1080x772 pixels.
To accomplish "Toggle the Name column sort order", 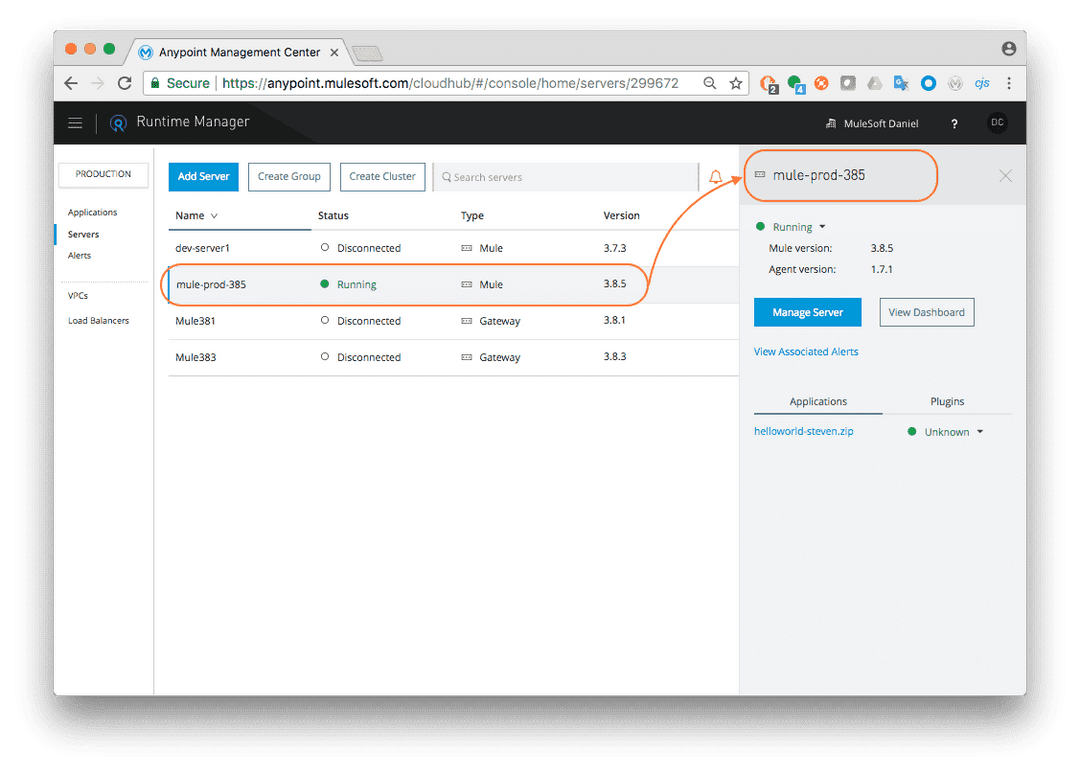I will pyautogui.click(x=196, y=215).
